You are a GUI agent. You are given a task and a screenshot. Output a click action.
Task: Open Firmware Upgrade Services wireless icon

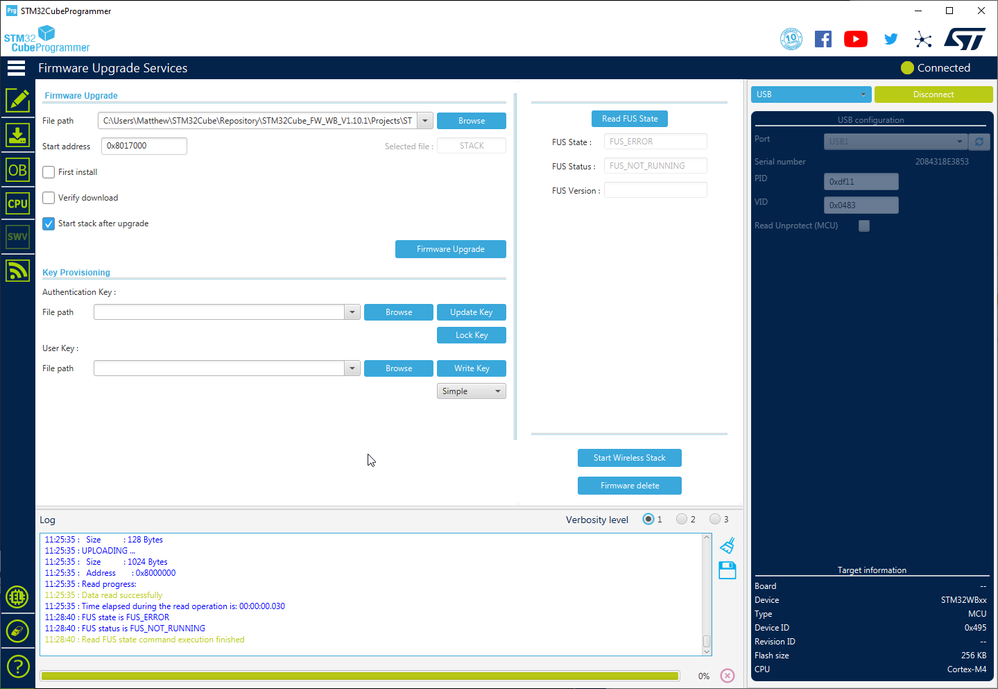click(17, 270)
